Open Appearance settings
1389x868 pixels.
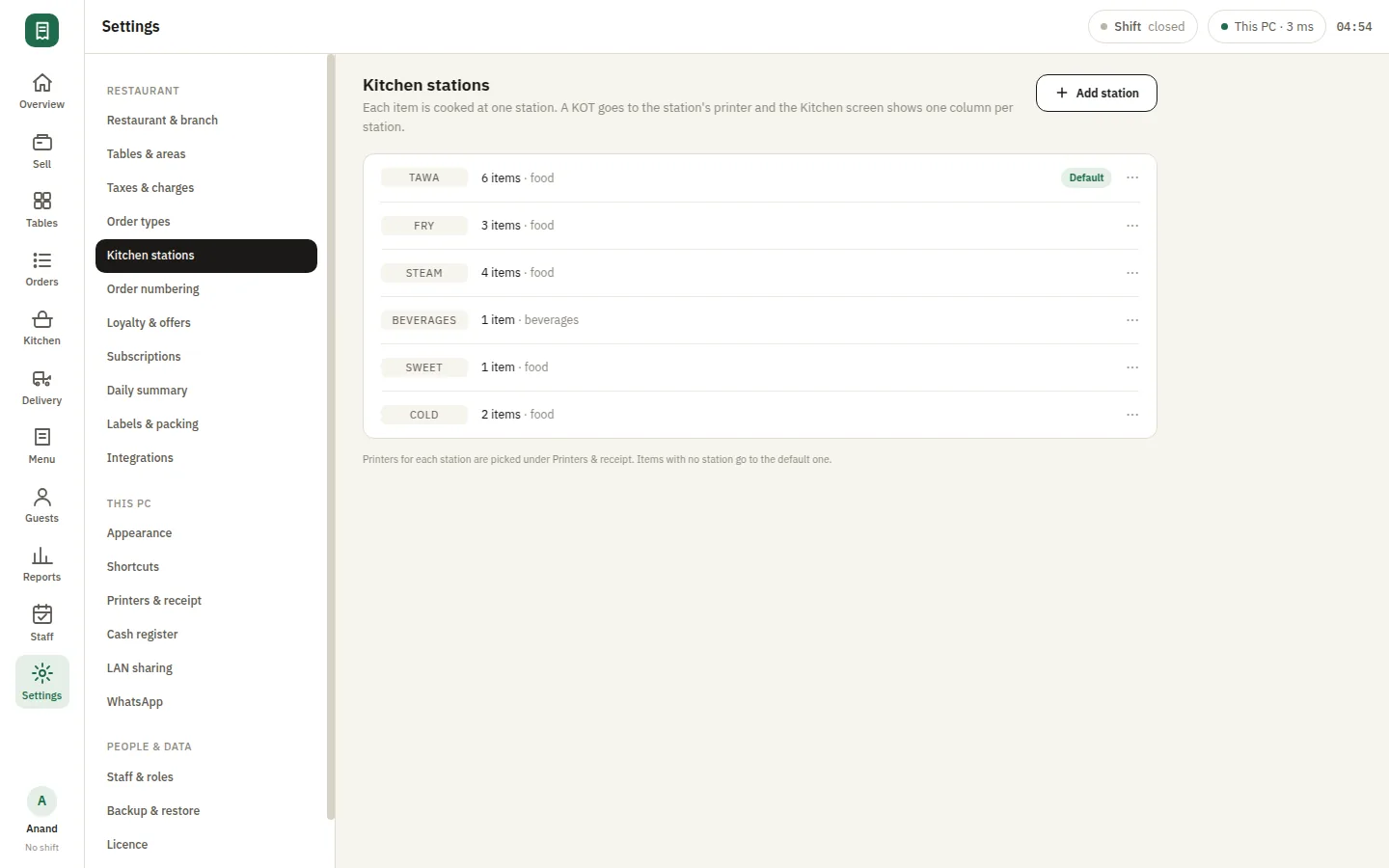206,533
